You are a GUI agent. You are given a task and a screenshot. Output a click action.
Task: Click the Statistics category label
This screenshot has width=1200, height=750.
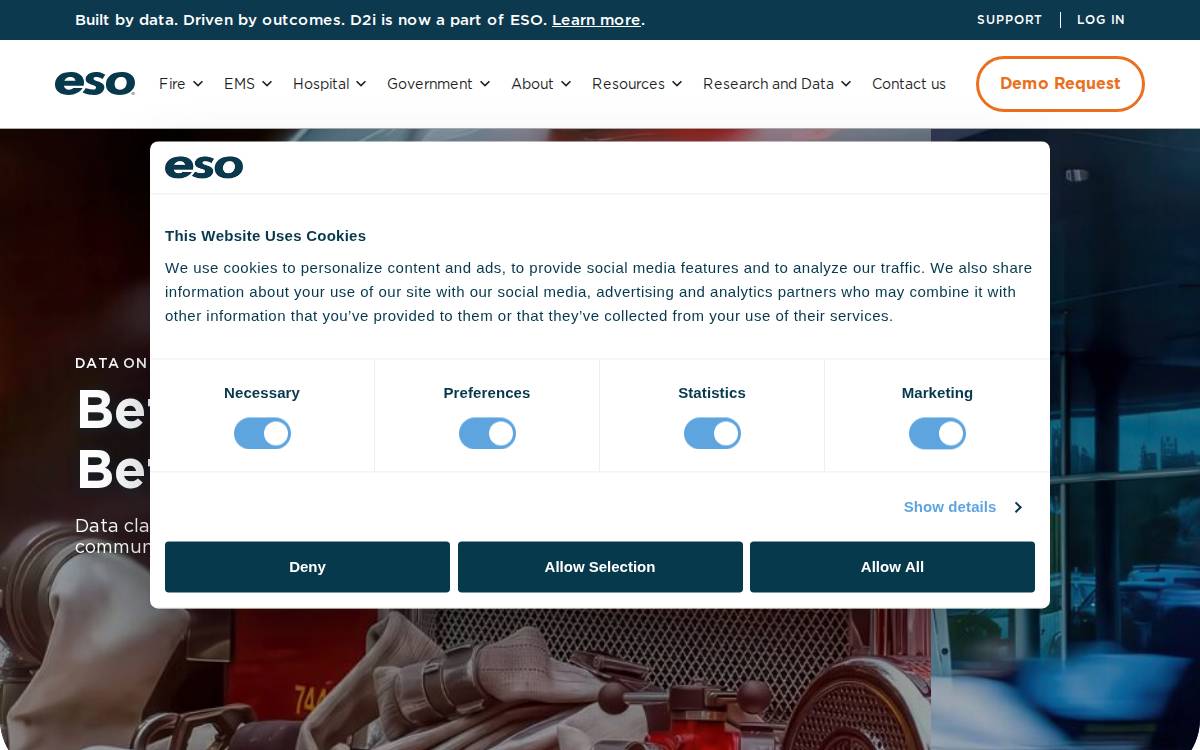click(x=712, y=393)
